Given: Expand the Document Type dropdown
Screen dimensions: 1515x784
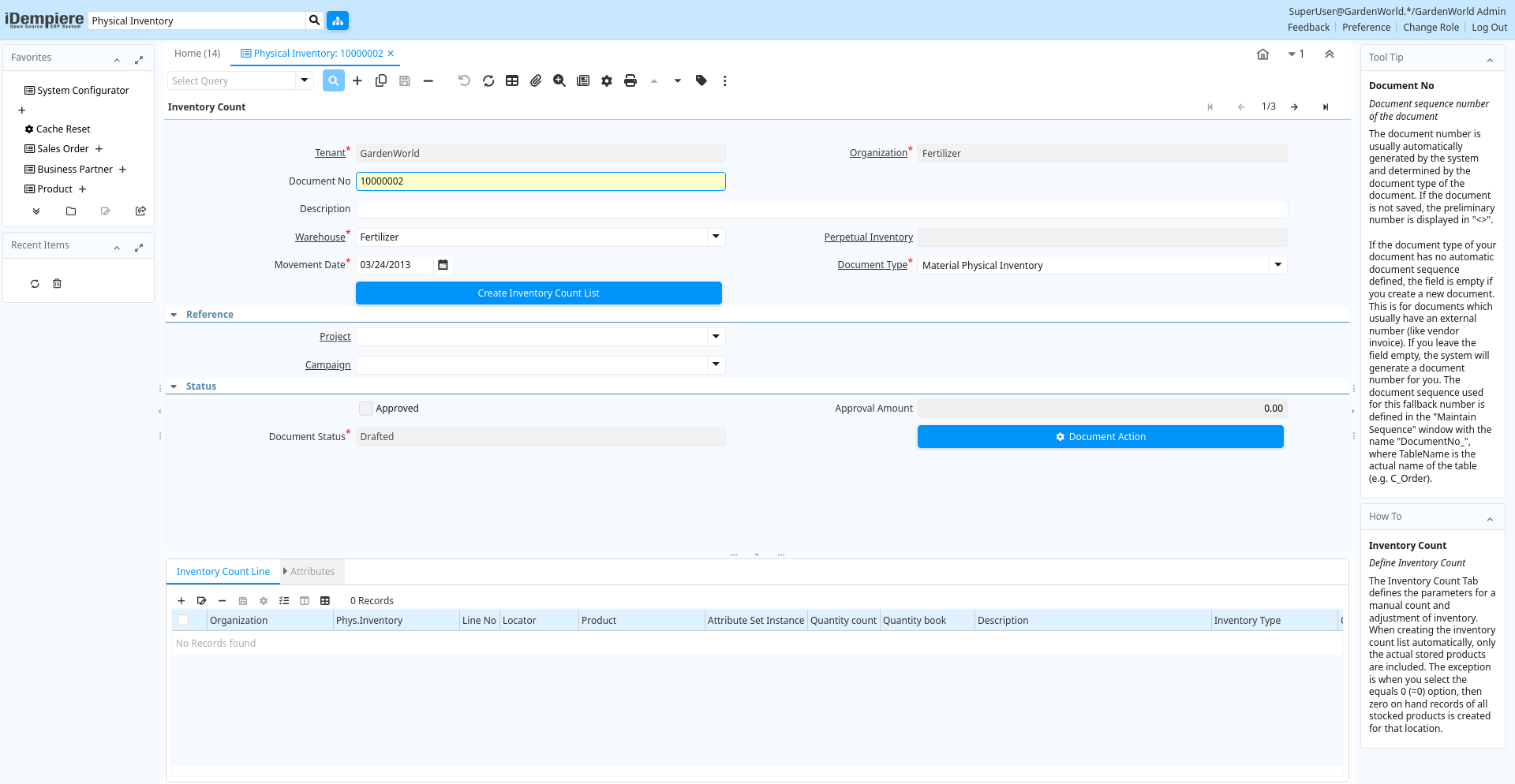Looking at the screenshot, I should coord(1277,265).
